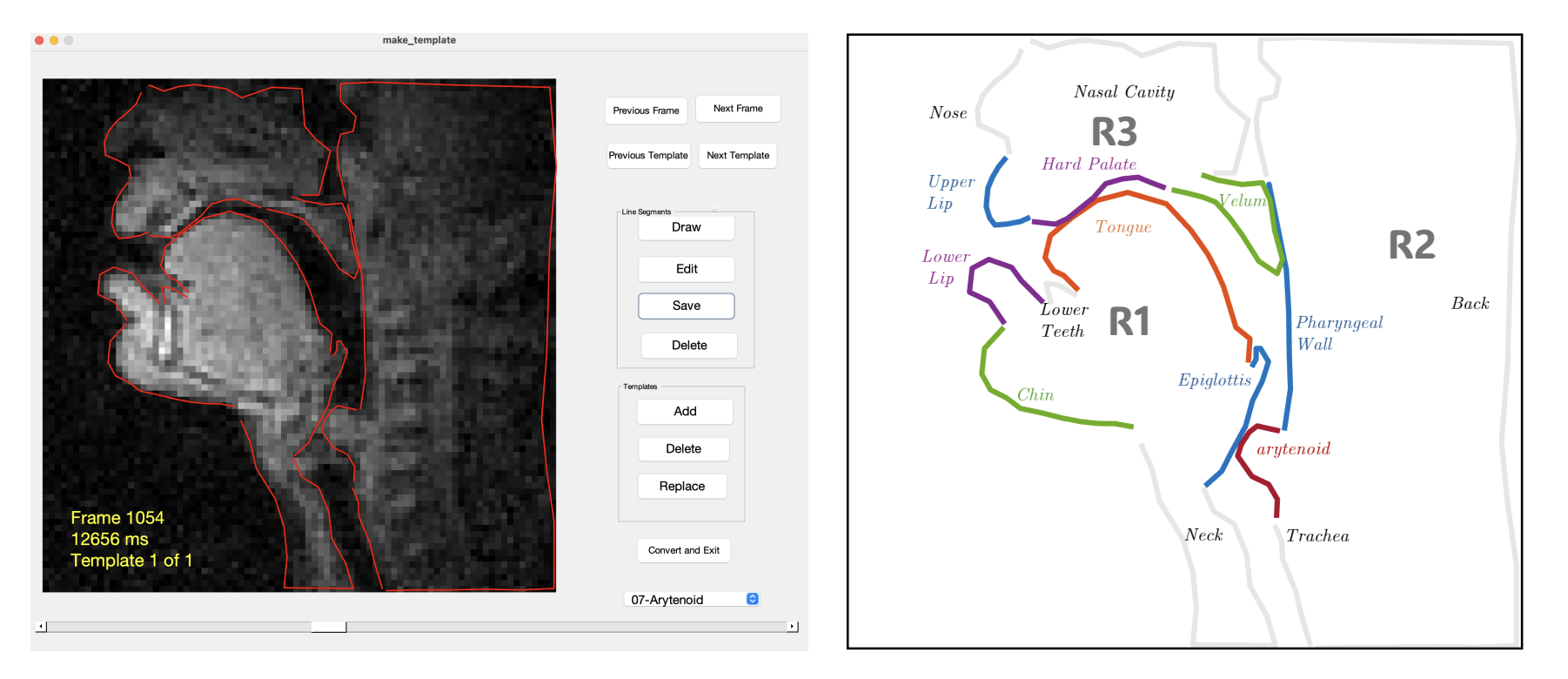Select the Previous Template button
The image size is (1568, 679).
click(648, 156)
